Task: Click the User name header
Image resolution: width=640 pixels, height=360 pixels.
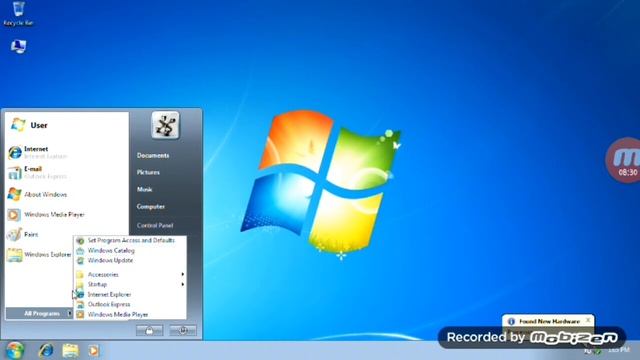Action: pyautogui.click(x=39, y=125)
